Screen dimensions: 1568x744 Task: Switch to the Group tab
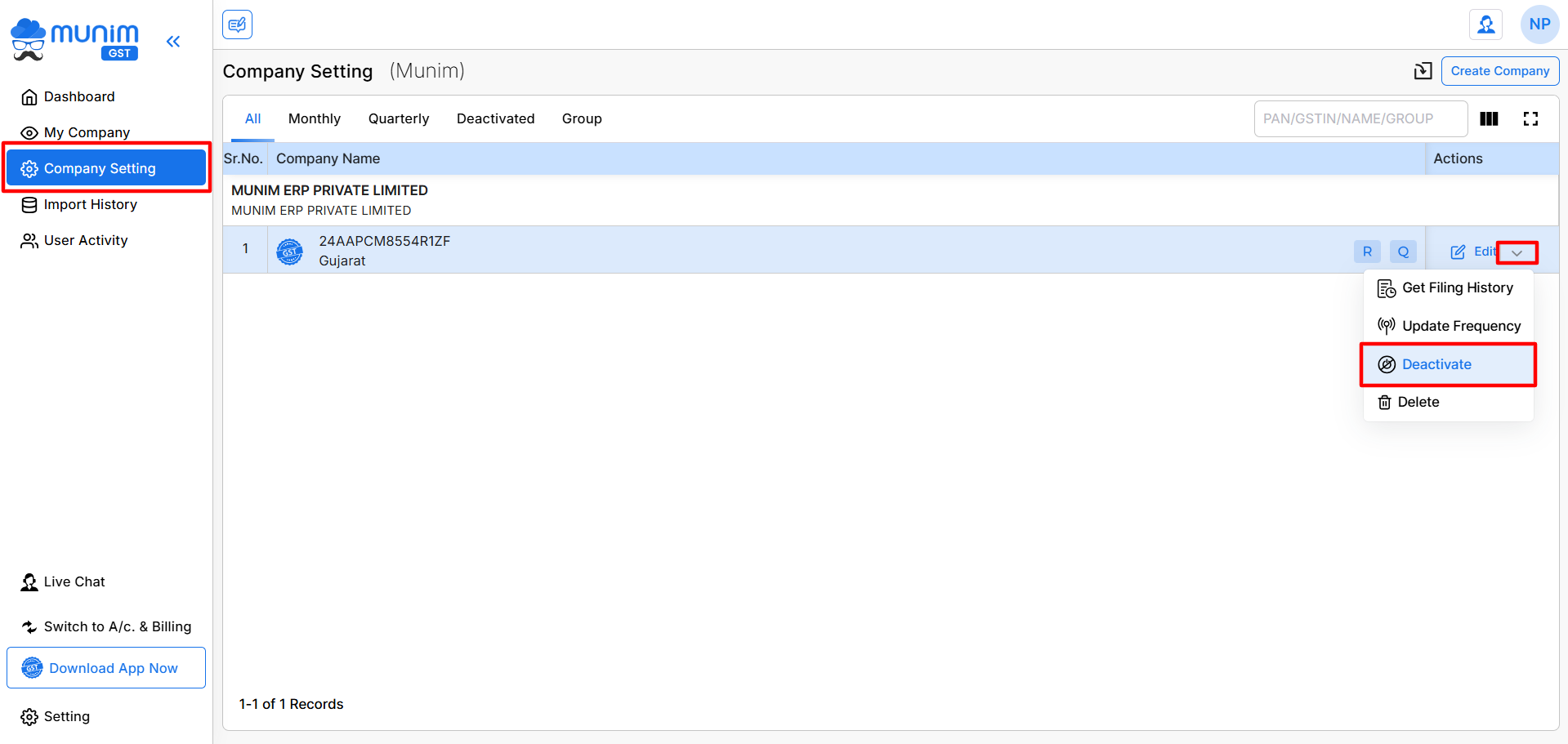point(582,118)
